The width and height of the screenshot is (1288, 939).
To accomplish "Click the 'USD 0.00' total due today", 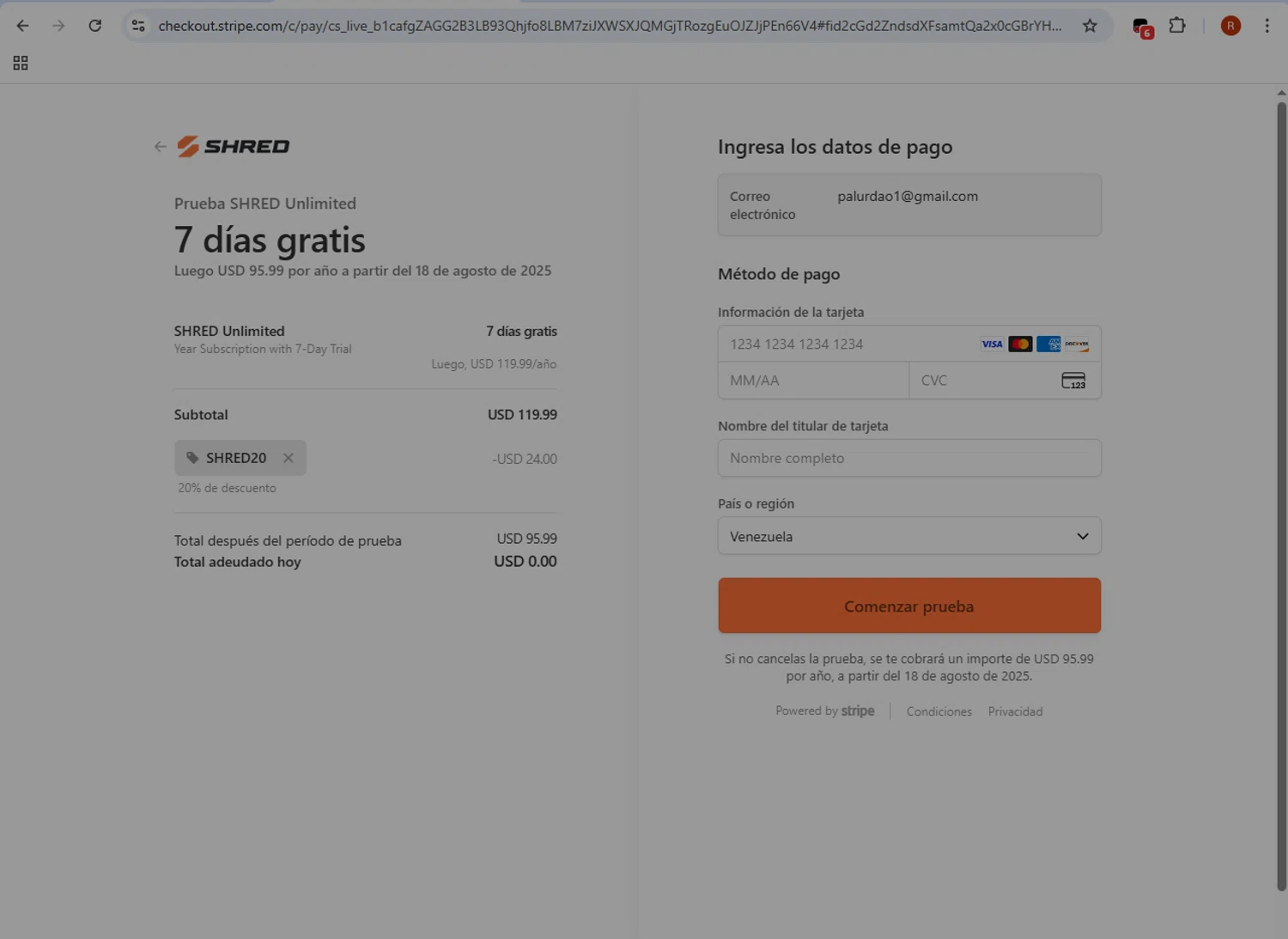I will (526, 561).
